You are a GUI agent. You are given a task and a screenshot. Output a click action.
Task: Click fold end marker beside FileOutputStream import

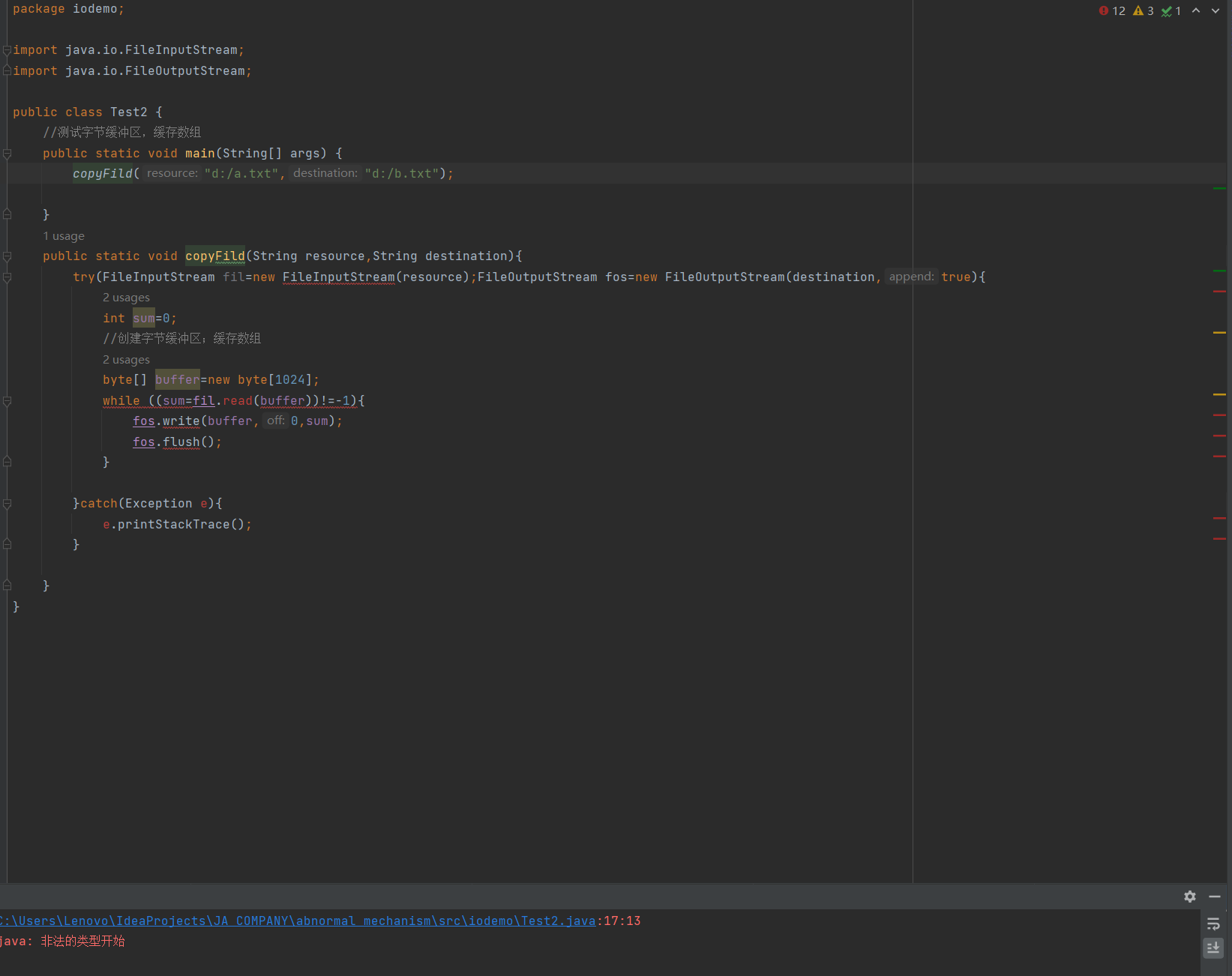7,71
